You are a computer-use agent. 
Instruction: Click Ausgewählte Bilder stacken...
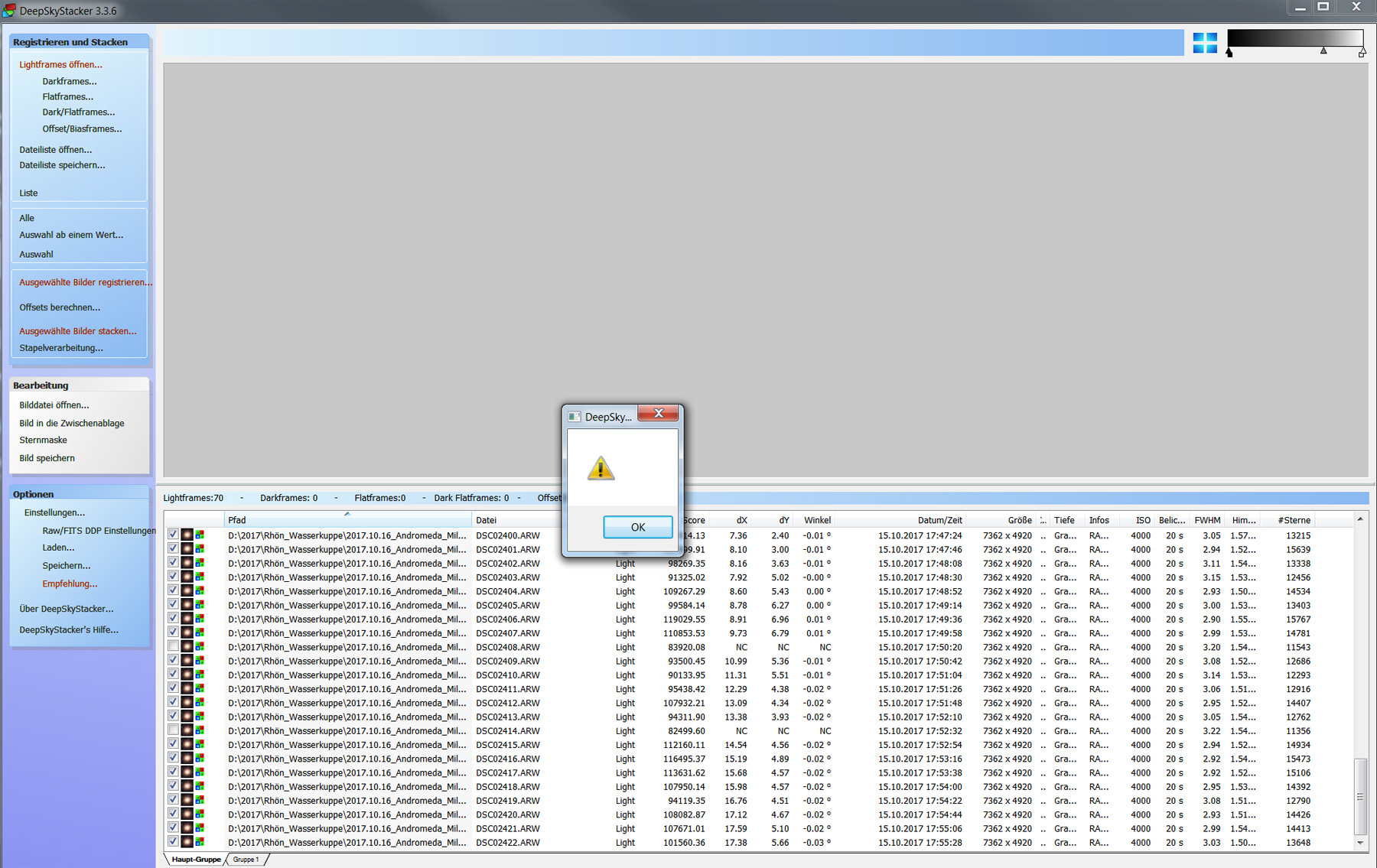[78, 331]
